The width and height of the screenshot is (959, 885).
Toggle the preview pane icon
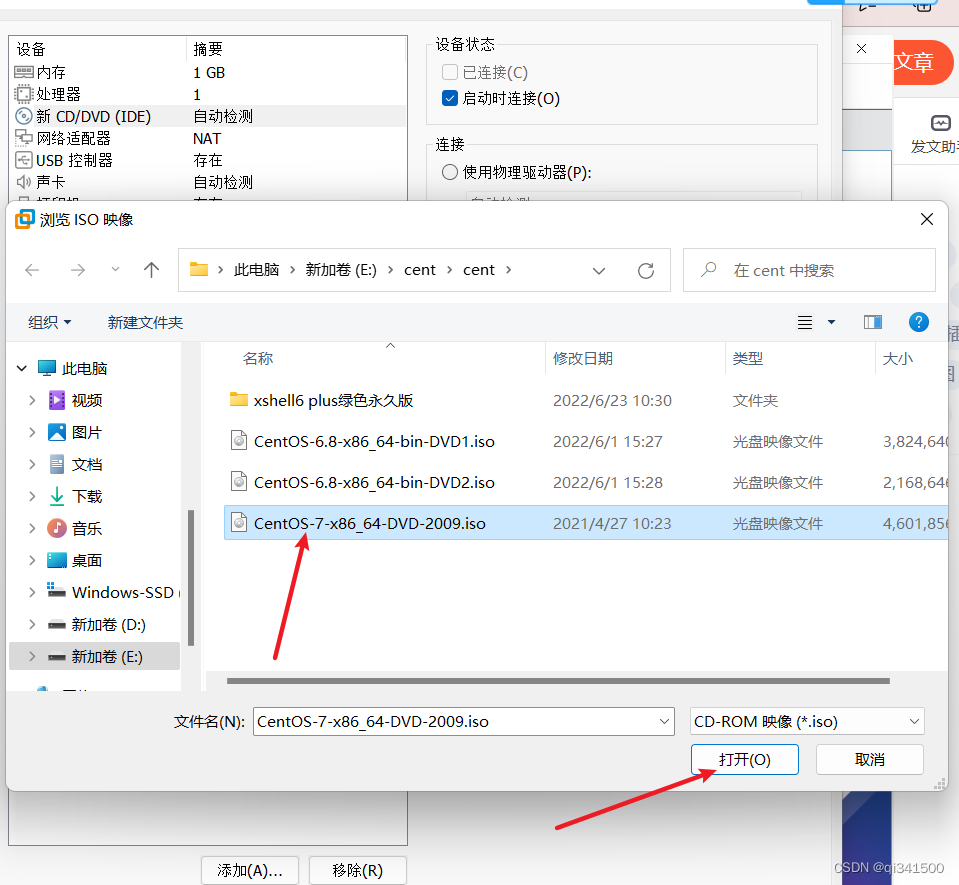[x=873, y=322]
